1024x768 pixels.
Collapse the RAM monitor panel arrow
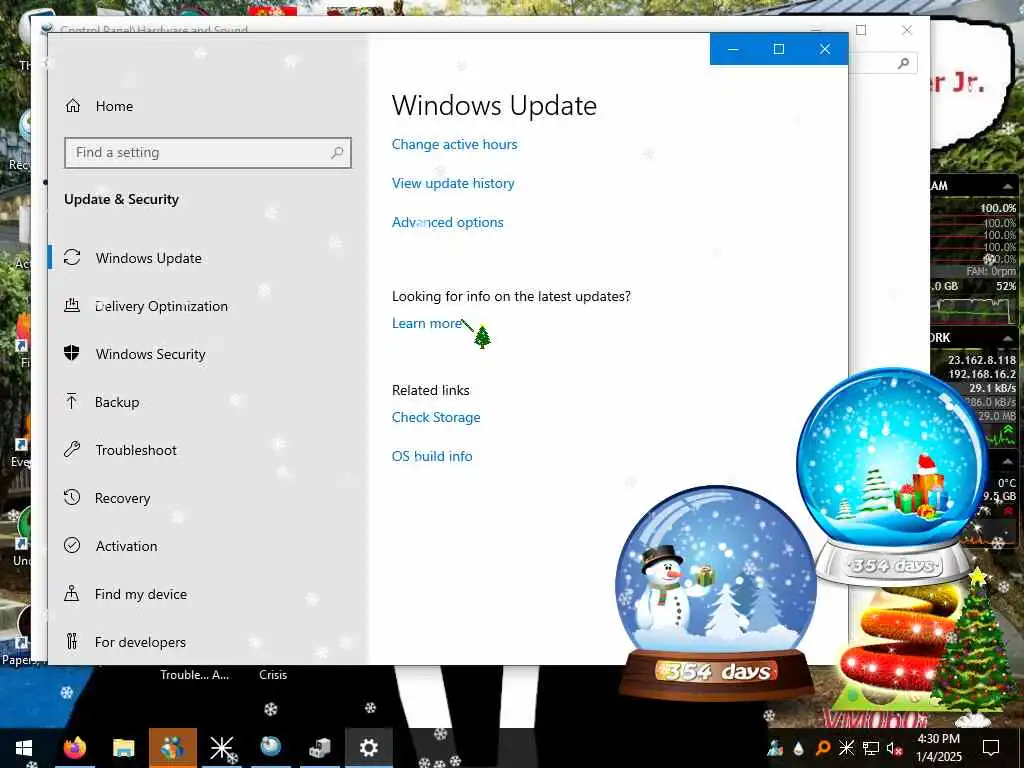(x=1007, y=187)
